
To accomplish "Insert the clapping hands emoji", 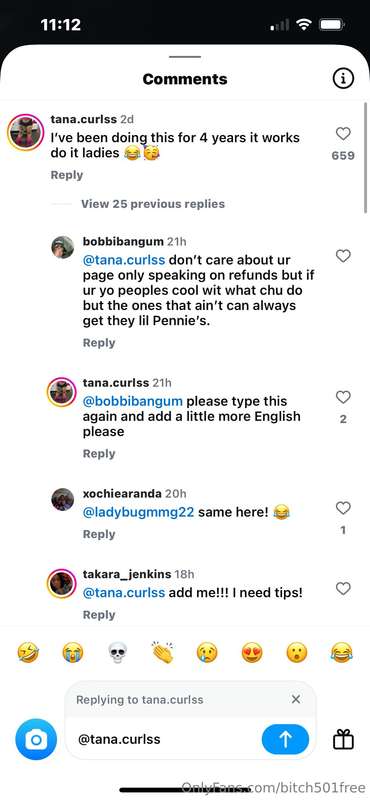I will (163, 653).
